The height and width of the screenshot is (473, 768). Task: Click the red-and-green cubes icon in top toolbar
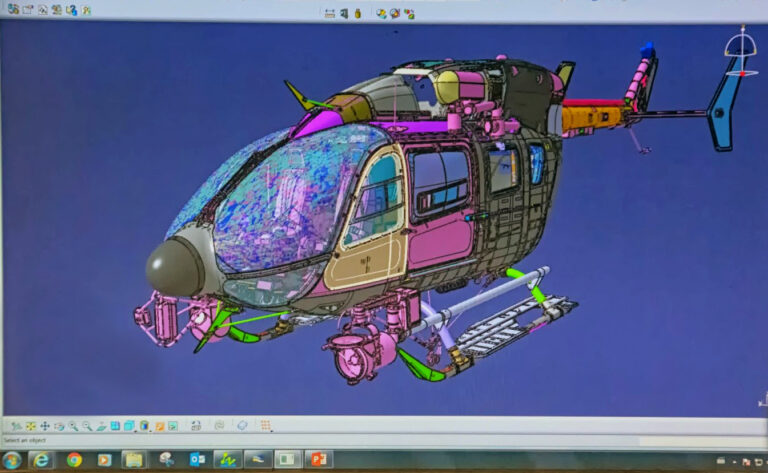coord(409,14)
